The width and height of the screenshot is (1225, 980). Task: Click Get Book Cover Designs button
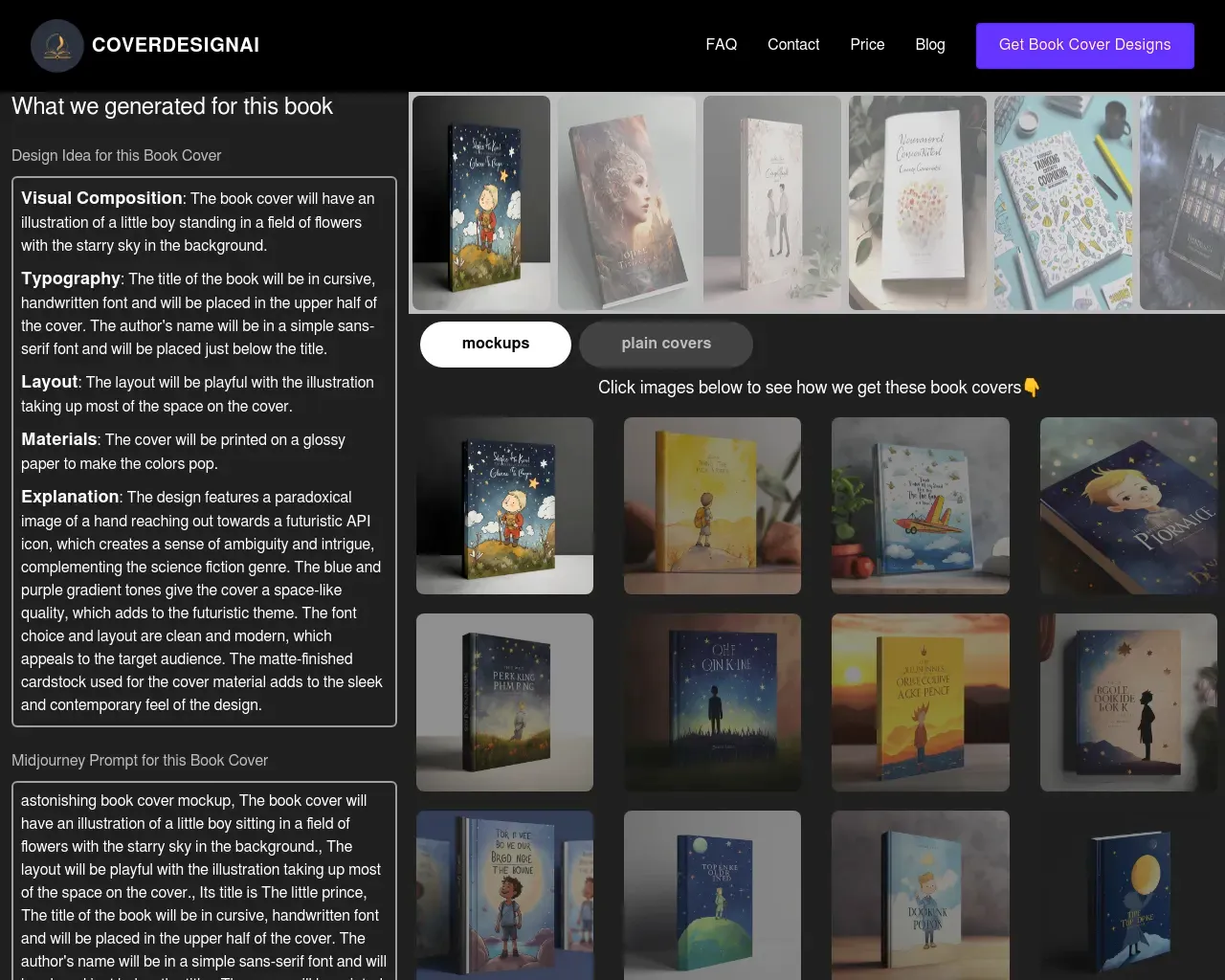click(x=1085, y=45)
